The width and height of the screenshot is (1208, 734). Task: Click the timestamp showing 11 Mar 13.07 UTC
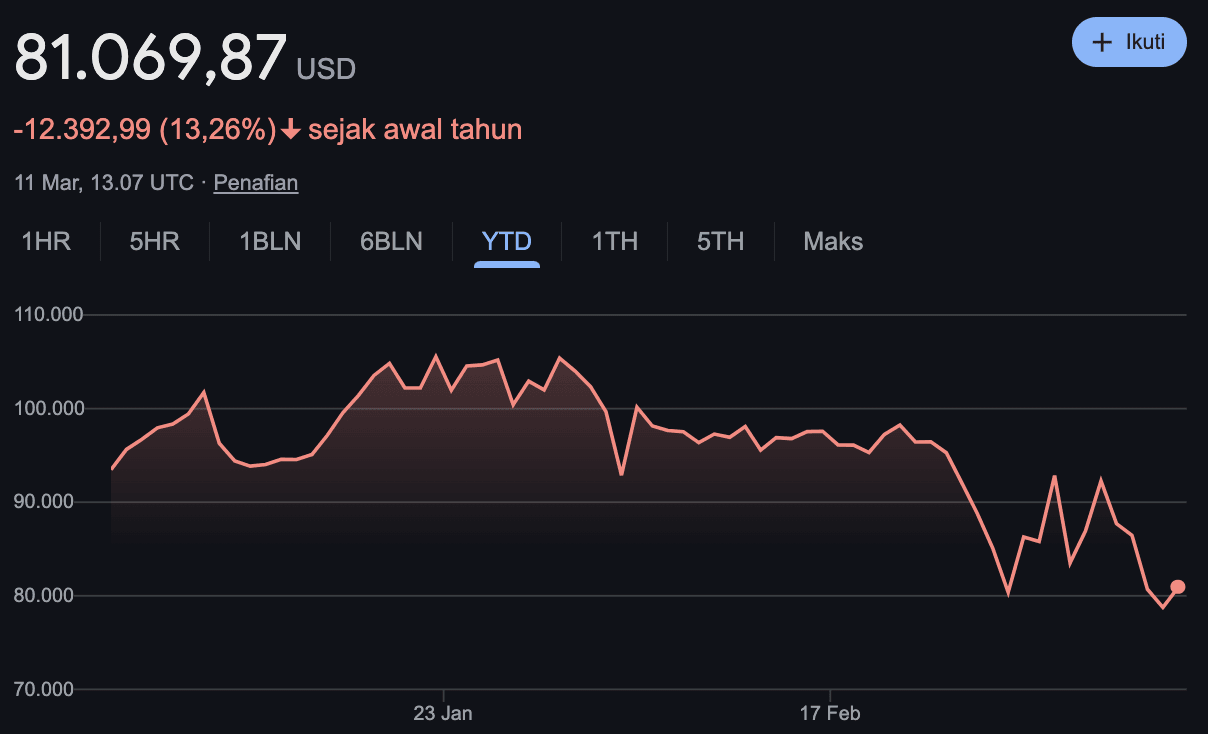tap(103, 182)
